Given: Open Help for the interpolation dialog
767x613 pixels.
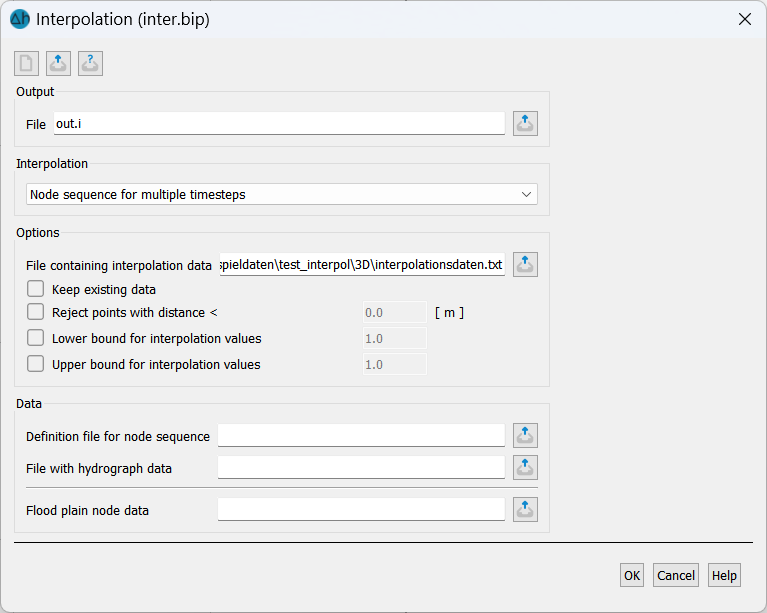Looking at the screenshot, I should coord(724,575).
